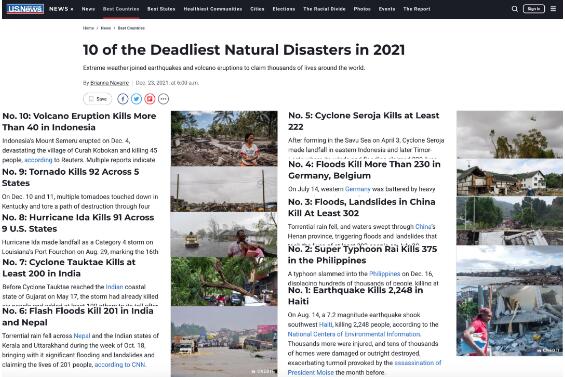565x377 pixels.
Task: Open the Best Countries tab
Action: pyautogui.click(x=121, y=9)
